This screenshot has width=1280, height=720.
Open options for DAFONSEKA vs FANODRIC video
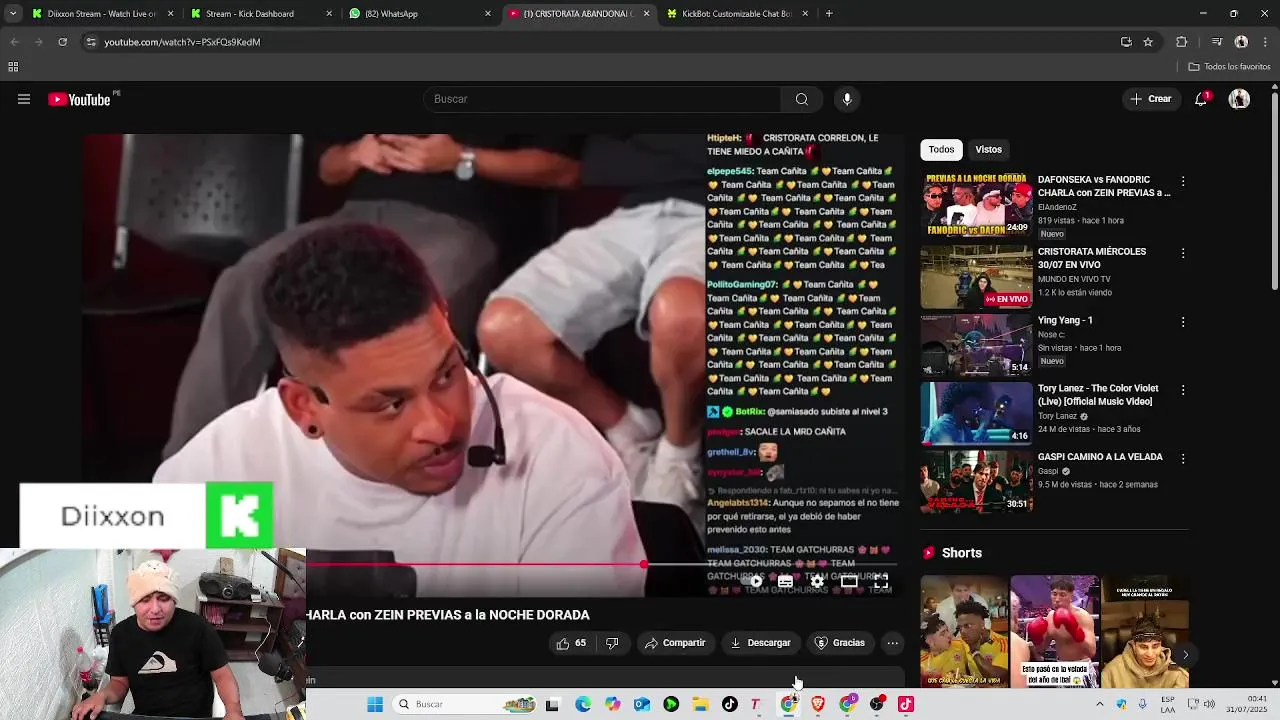1183,182
